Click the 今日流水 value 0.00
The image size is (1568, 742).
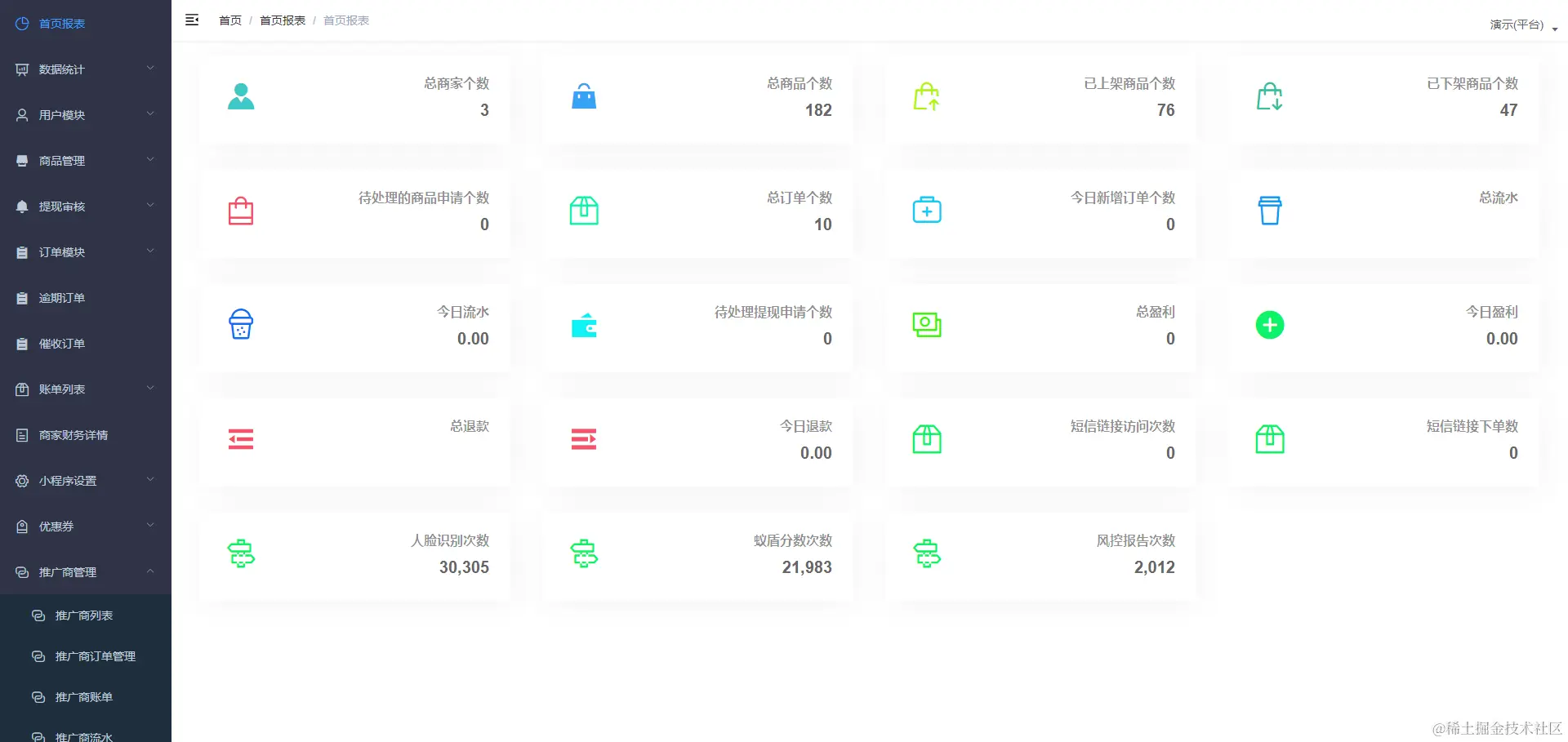coord(473,339)
